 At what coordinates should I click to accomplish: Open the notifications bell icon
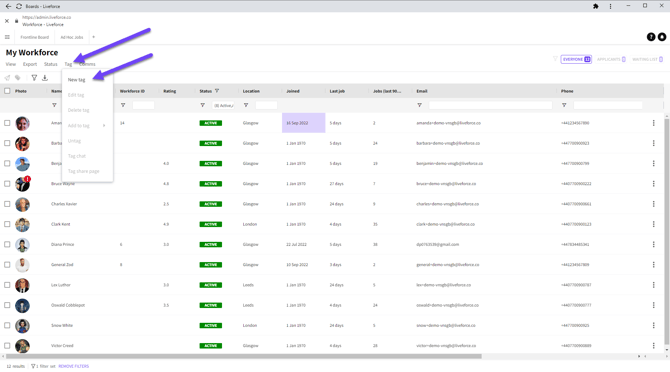coord(662,37)
